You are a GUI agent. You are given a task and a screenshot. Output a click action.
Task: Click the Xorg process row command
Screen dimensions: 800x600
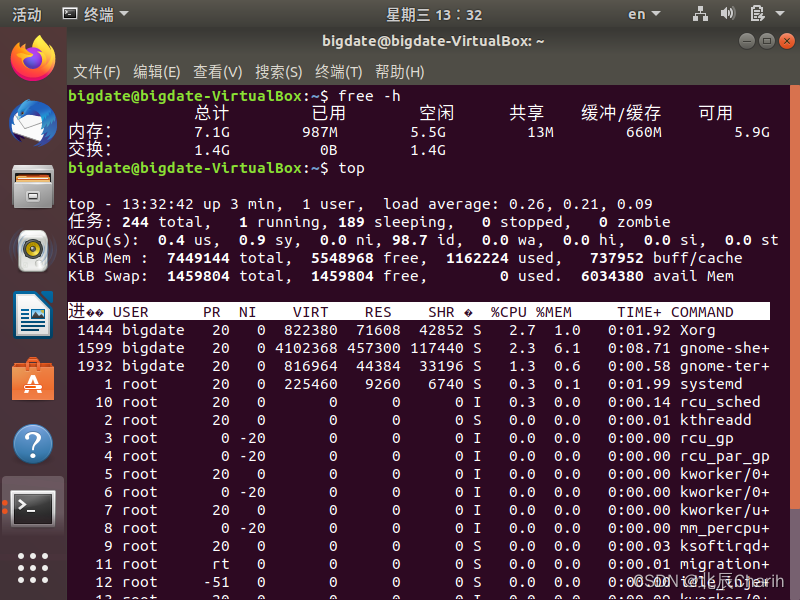697,330
